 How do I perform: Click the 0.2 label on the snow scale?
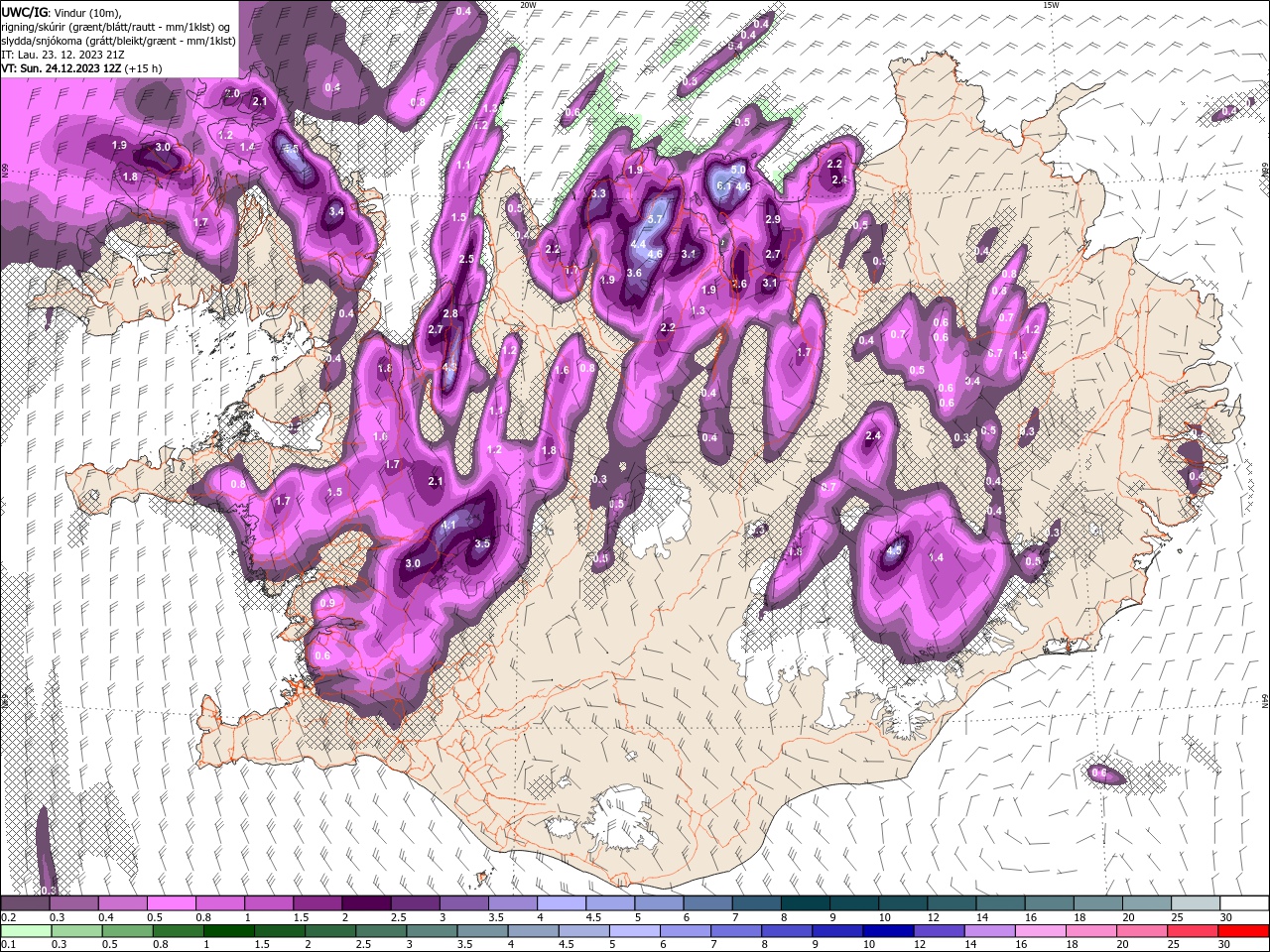[x=8, y=917]
